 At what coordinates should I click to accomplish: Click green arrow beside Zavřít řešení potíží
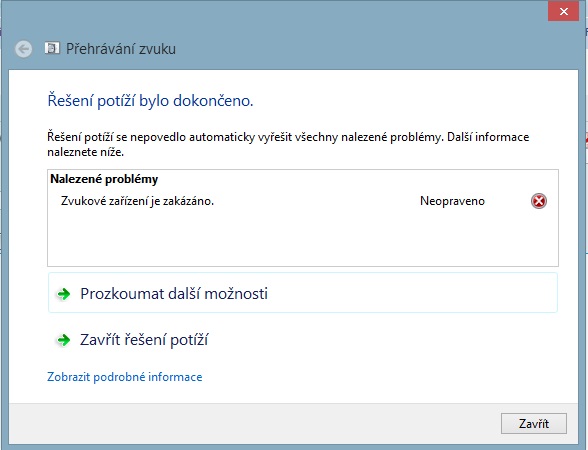[63, 340]
